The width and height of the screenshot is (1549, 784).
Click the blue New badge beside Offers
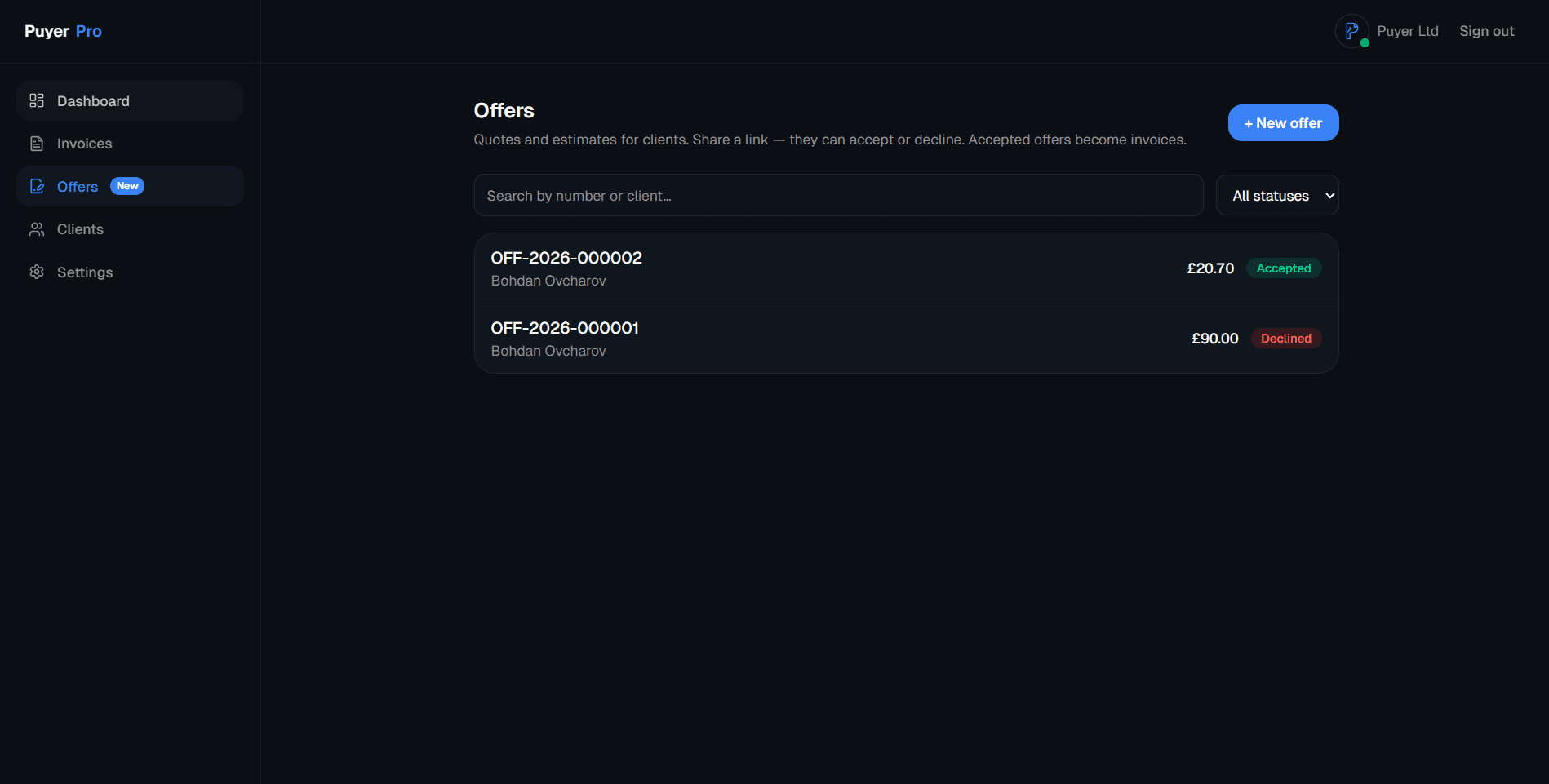[127, 186]
